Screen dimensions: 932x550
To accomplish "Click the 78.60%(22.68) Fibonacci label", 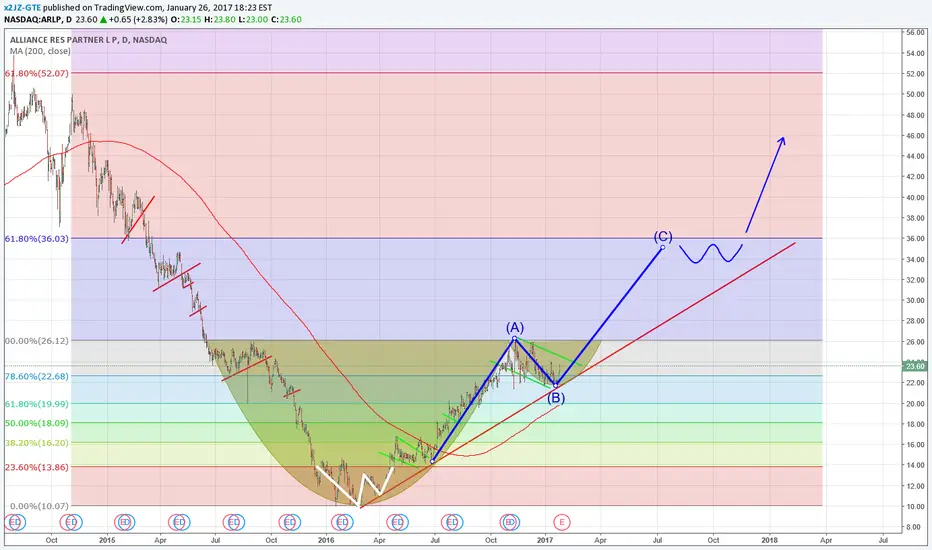I will click(37, 376).
